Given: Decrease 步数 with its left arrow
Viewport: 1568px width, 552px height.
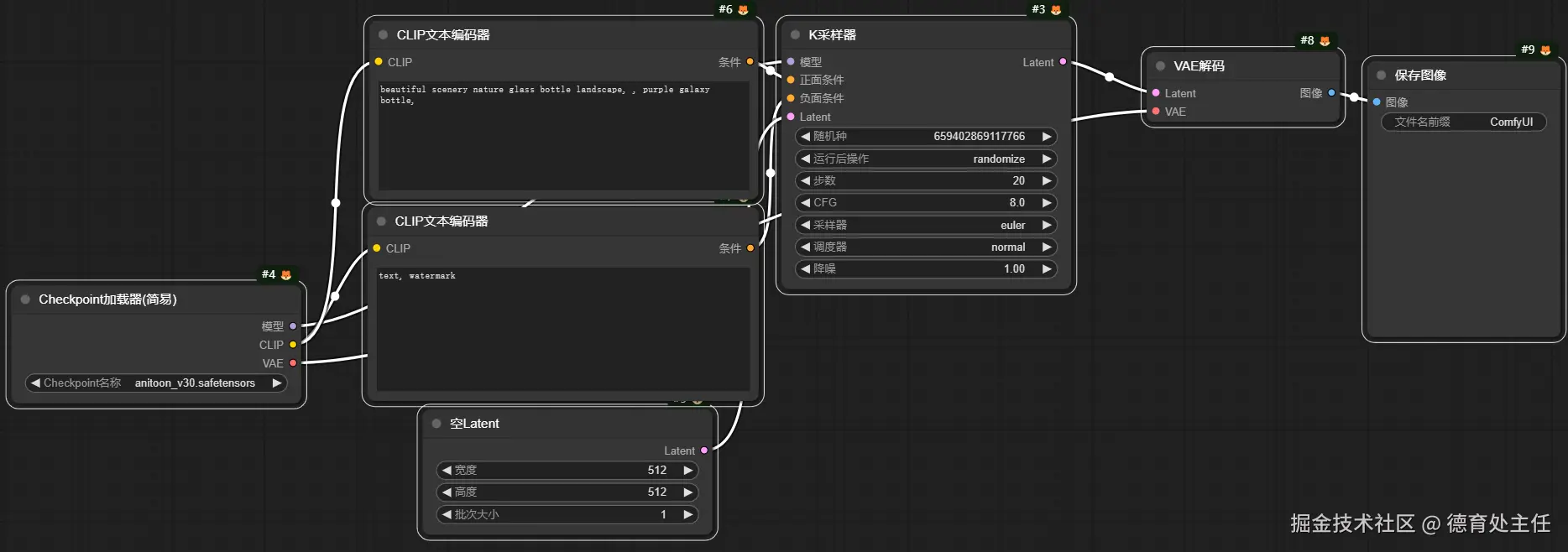Looking at the screenshot, I should 805,180.
